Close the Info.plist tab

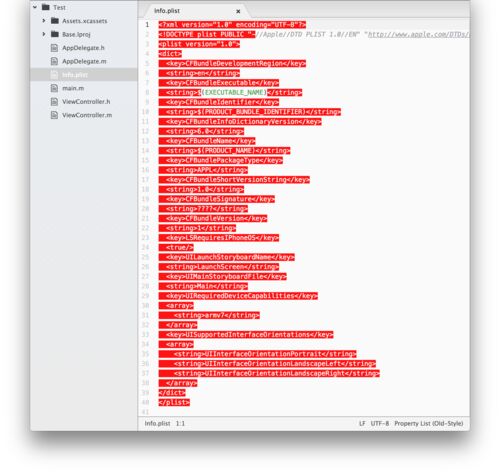point(238,11)
